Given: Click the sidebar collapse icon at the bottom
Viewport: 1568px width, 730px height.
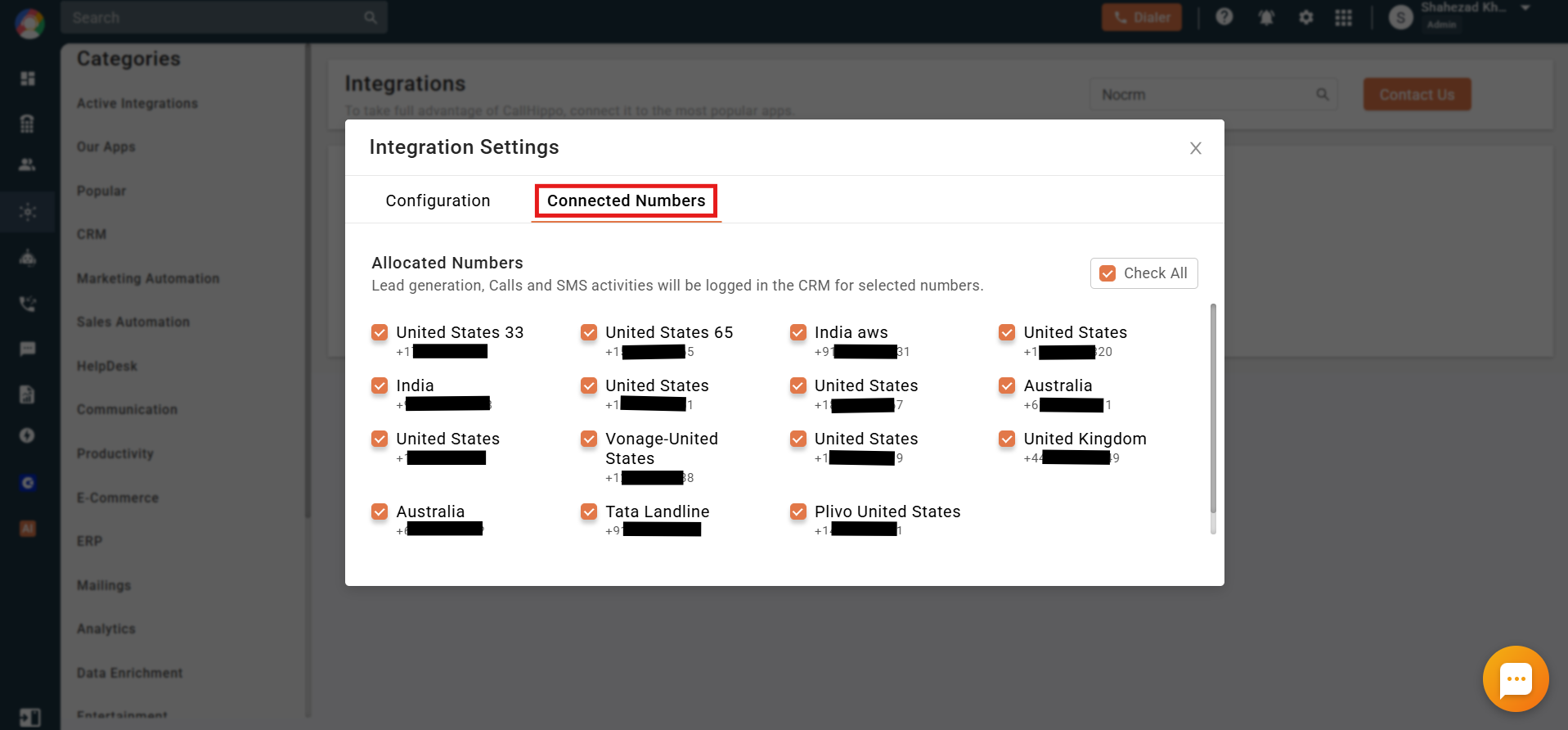Looking at the screenshot, I should [29, 718].
